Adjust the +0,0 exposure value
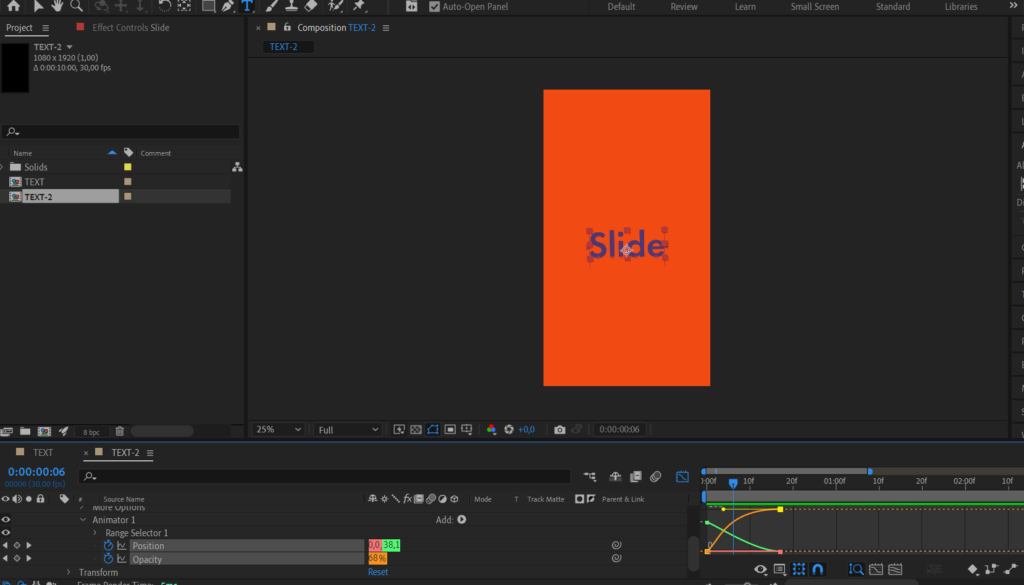This screenshot has width=1024, height=585. tap(526, 430)
